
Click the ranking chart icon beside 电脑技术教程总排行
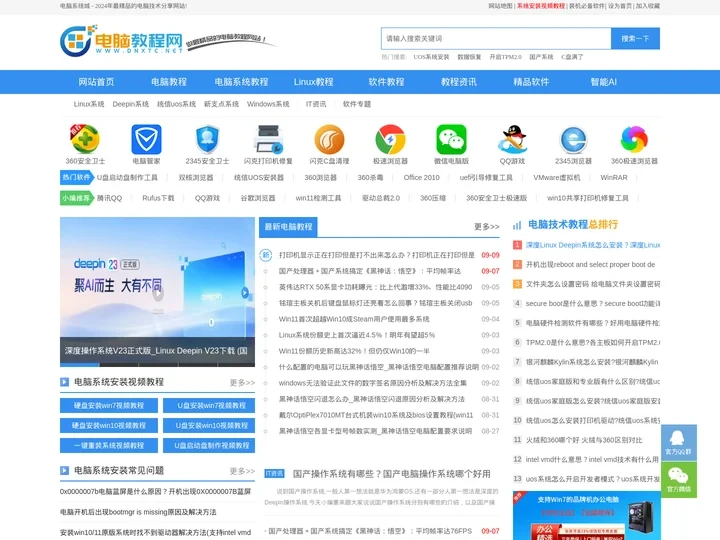(517, 225)
